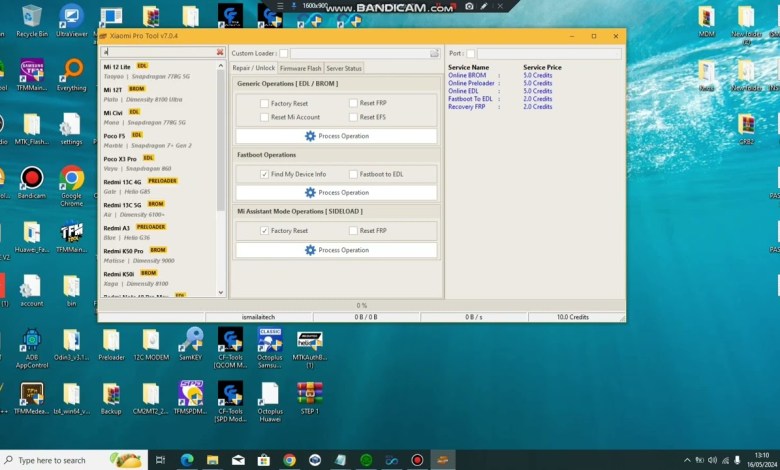The height and width of the screenshot is (470, 780).
Task: Open TFMSPDM desktop shortcut
Action: click(191, 398)
